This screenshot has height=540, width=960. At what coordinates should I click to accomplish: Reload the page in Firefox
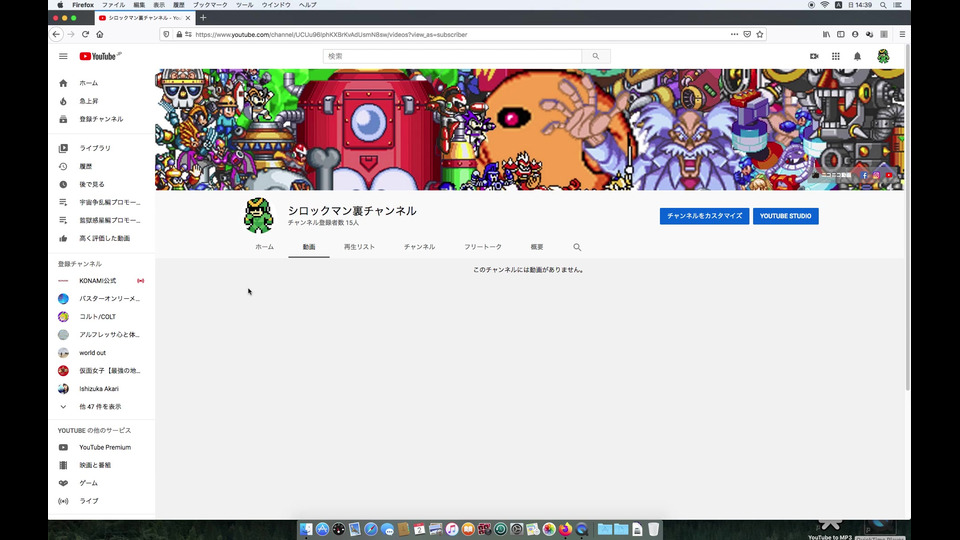pyautogui.click(x=86, y=34)
